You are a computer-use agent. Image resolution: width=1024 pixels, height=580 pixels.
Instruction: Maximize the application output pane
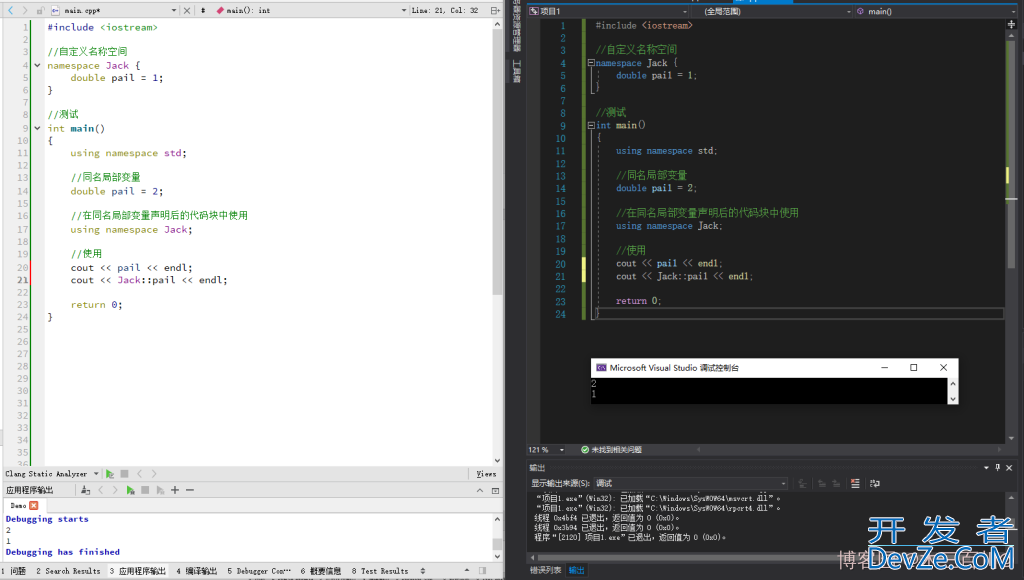pyautogui.click(x=495, y=490)
